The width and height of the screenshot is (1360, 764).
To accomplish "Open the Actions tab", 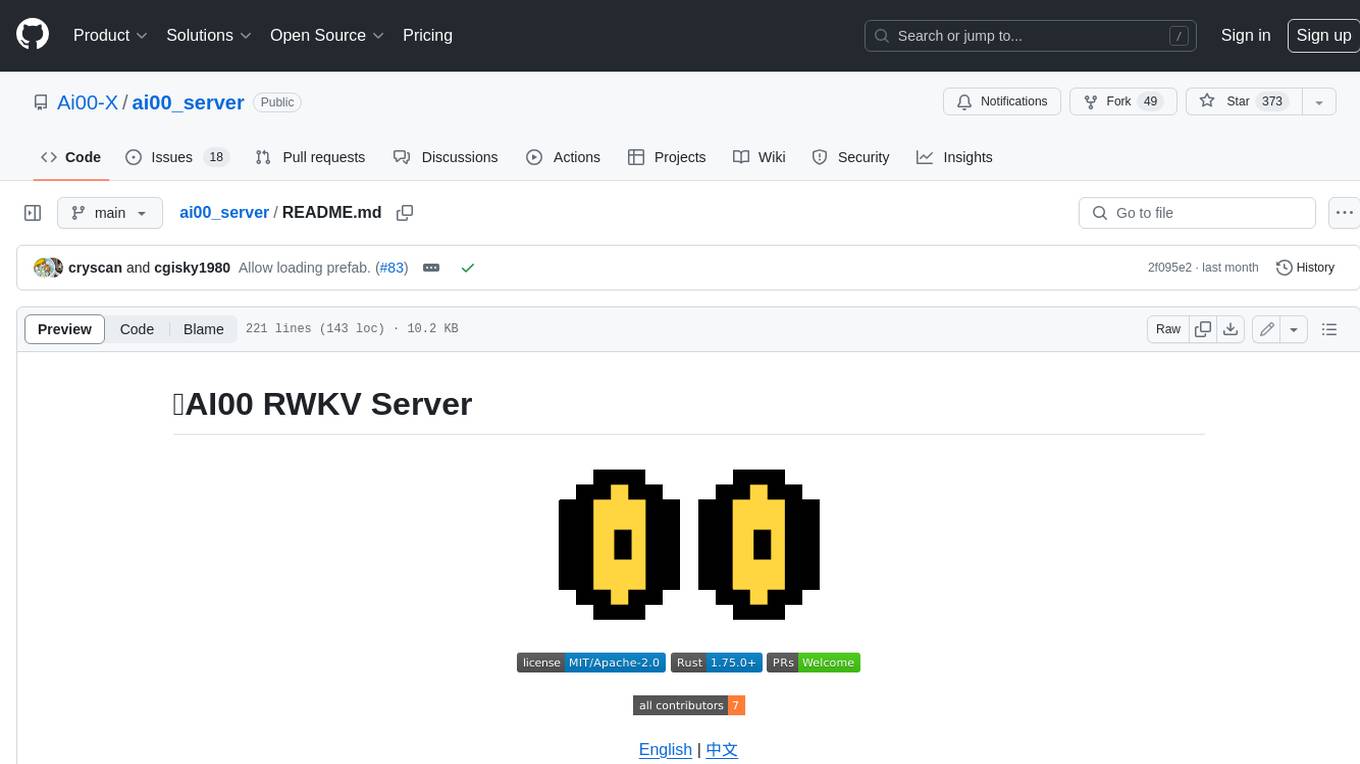I will [563, 157].
